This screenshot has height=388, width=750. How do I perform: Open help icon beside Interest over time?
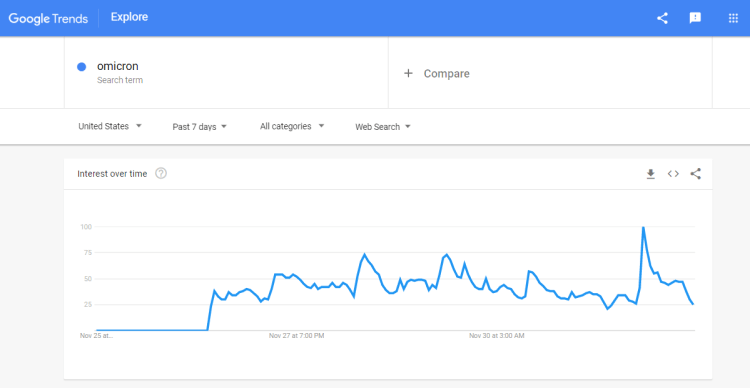[161, 174]
